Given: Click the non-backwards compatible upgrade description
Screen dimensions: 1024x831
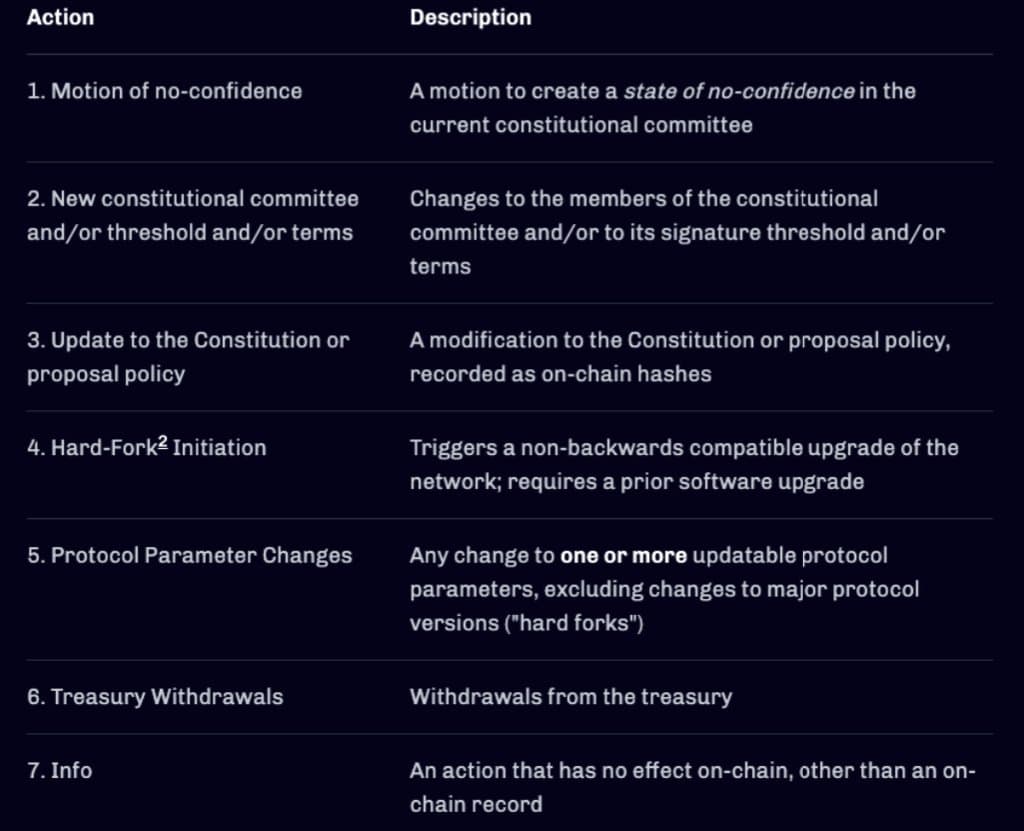Looking at the screenshot, I should (x=683, y=447).
